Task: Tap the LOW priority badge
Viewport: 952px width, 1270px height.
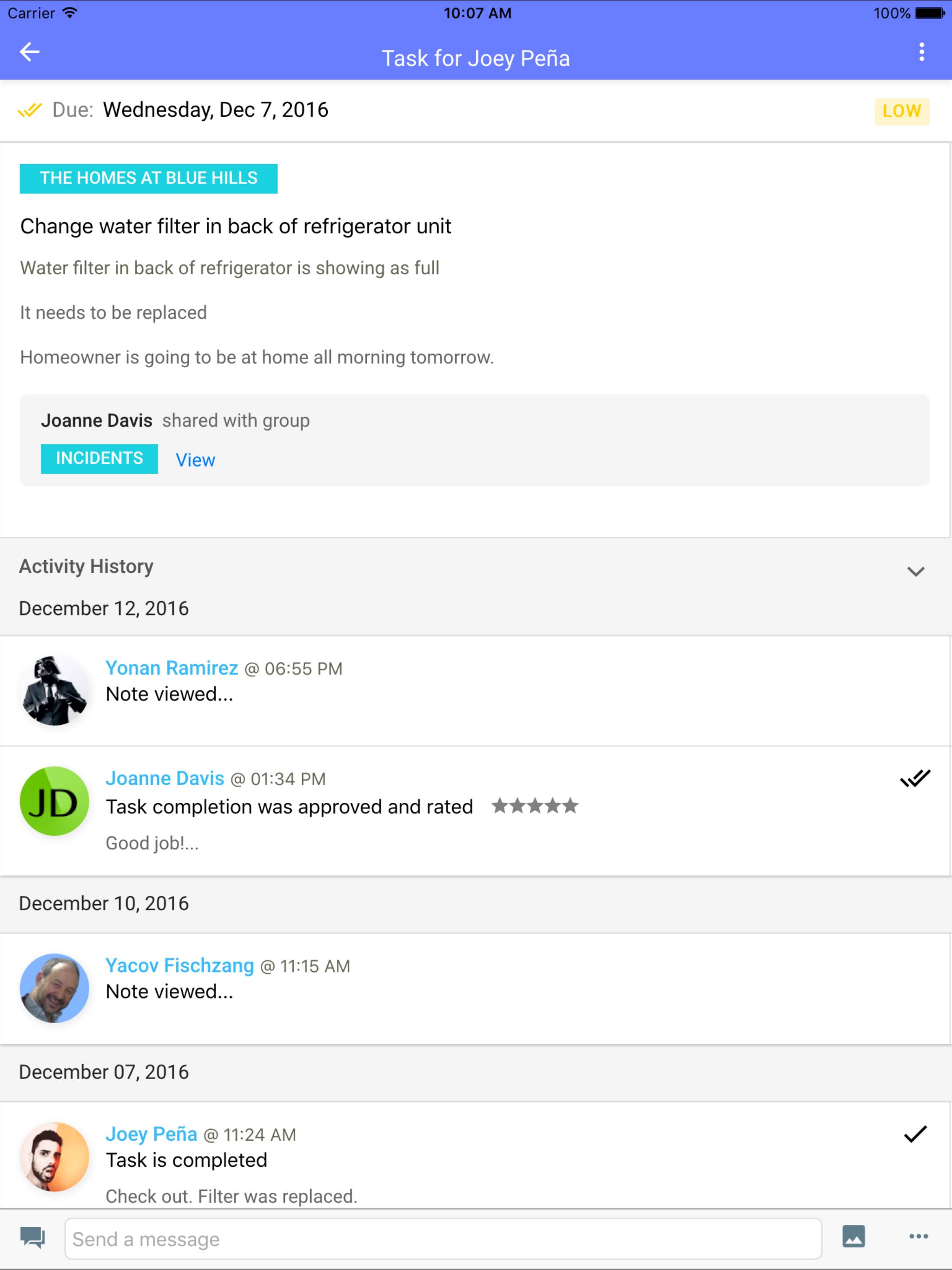Action: (901, 111)
